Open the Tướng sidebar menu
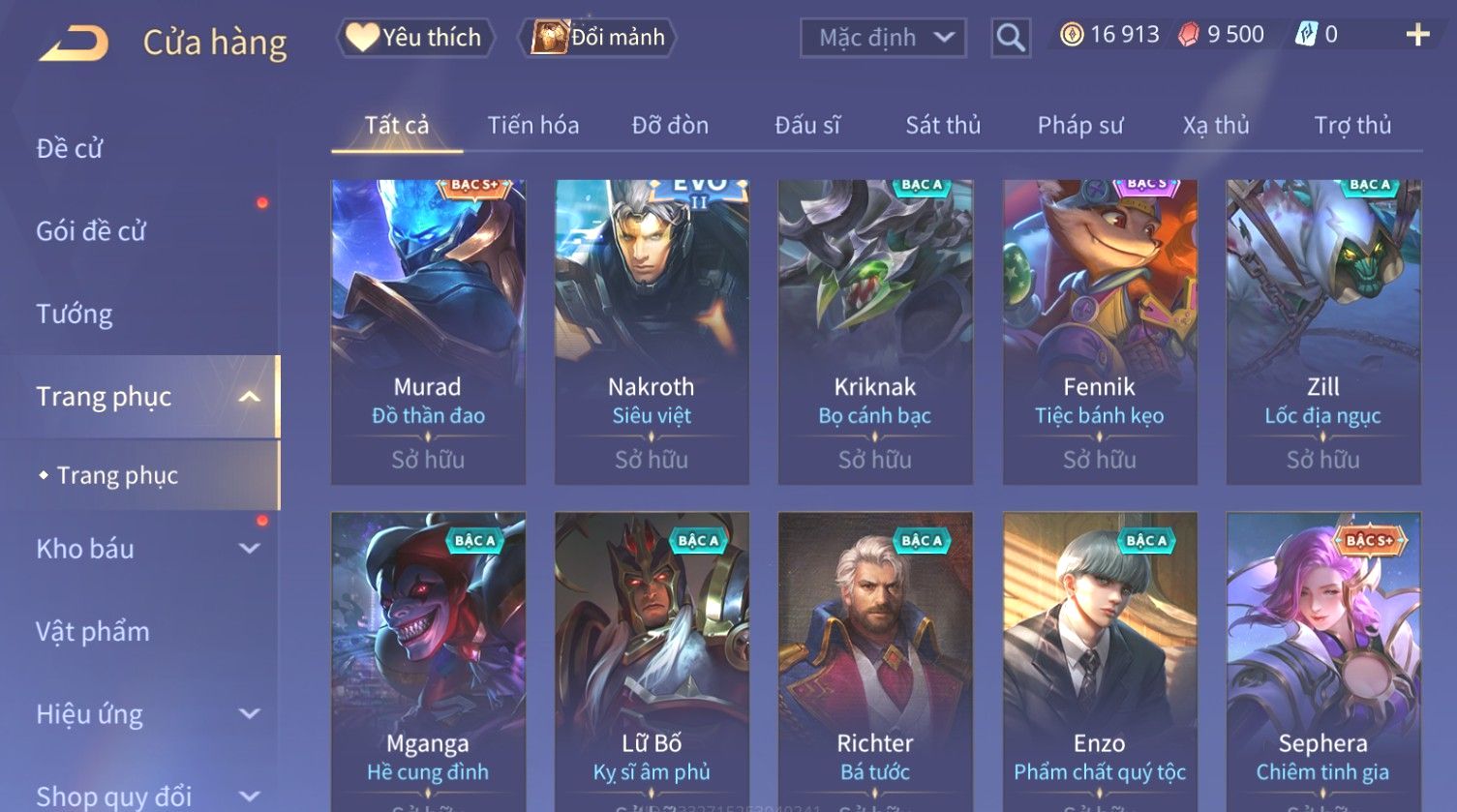Screen dimensions: 1457x812 (x=75, y=314)
